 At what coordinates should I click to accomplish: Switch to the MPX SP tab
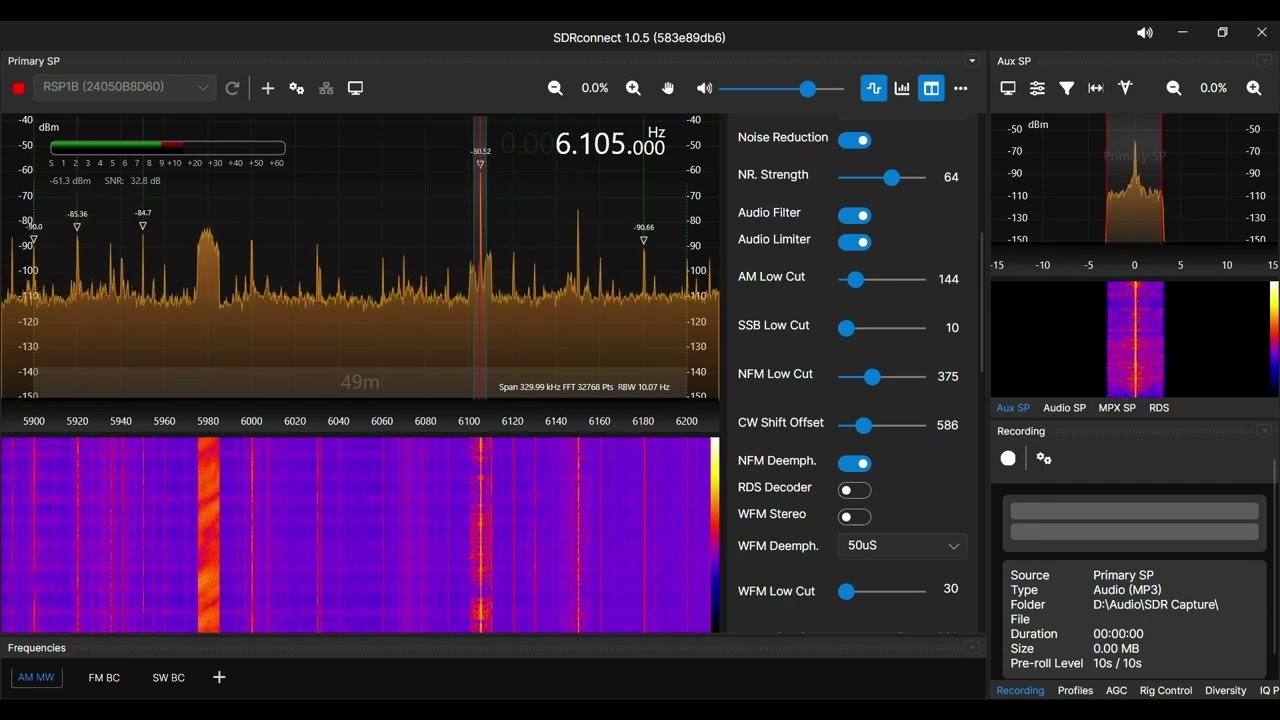(1117, 408)
